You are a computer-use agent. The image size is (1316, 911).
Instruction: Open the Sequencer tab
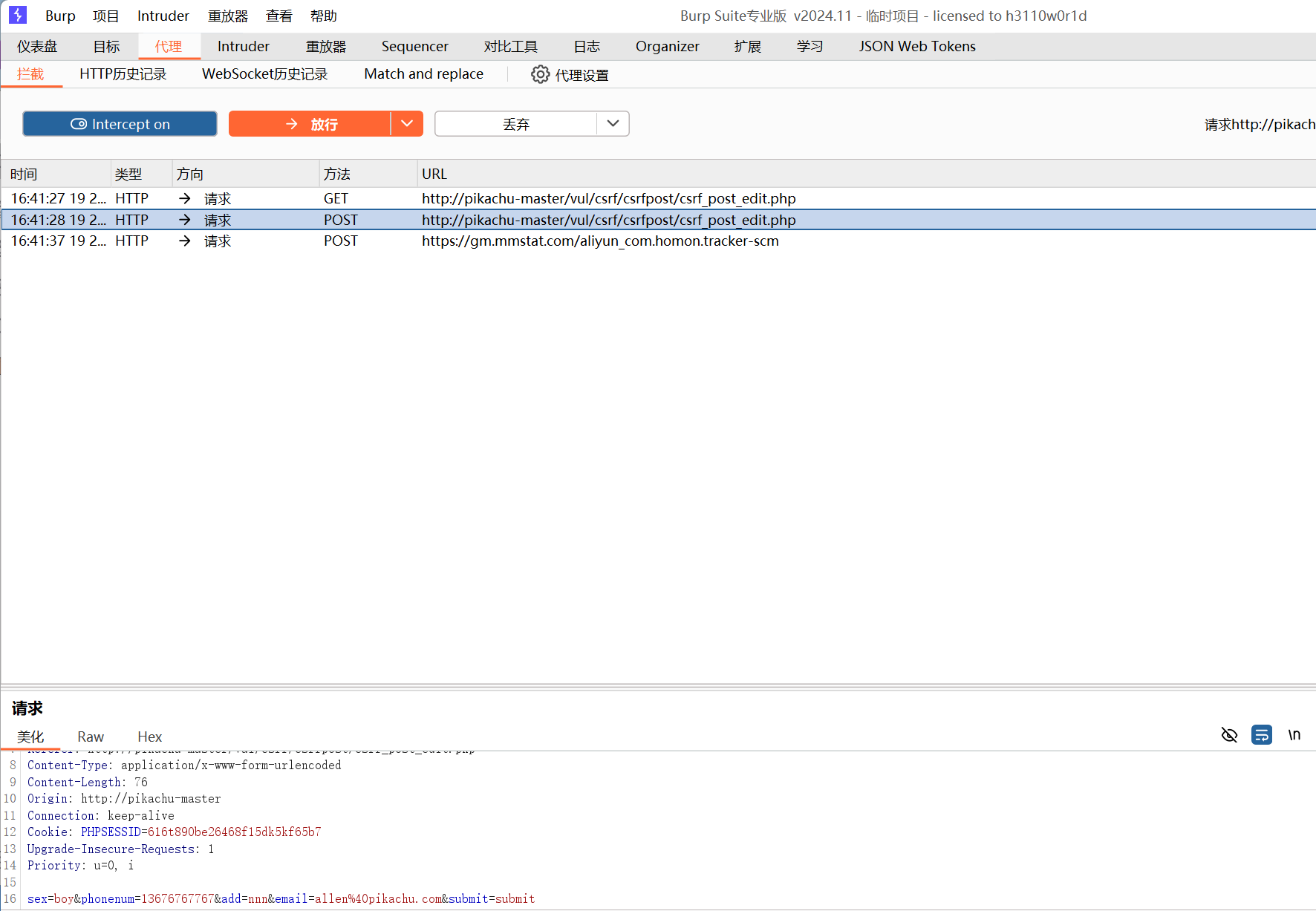pos(415,46)
